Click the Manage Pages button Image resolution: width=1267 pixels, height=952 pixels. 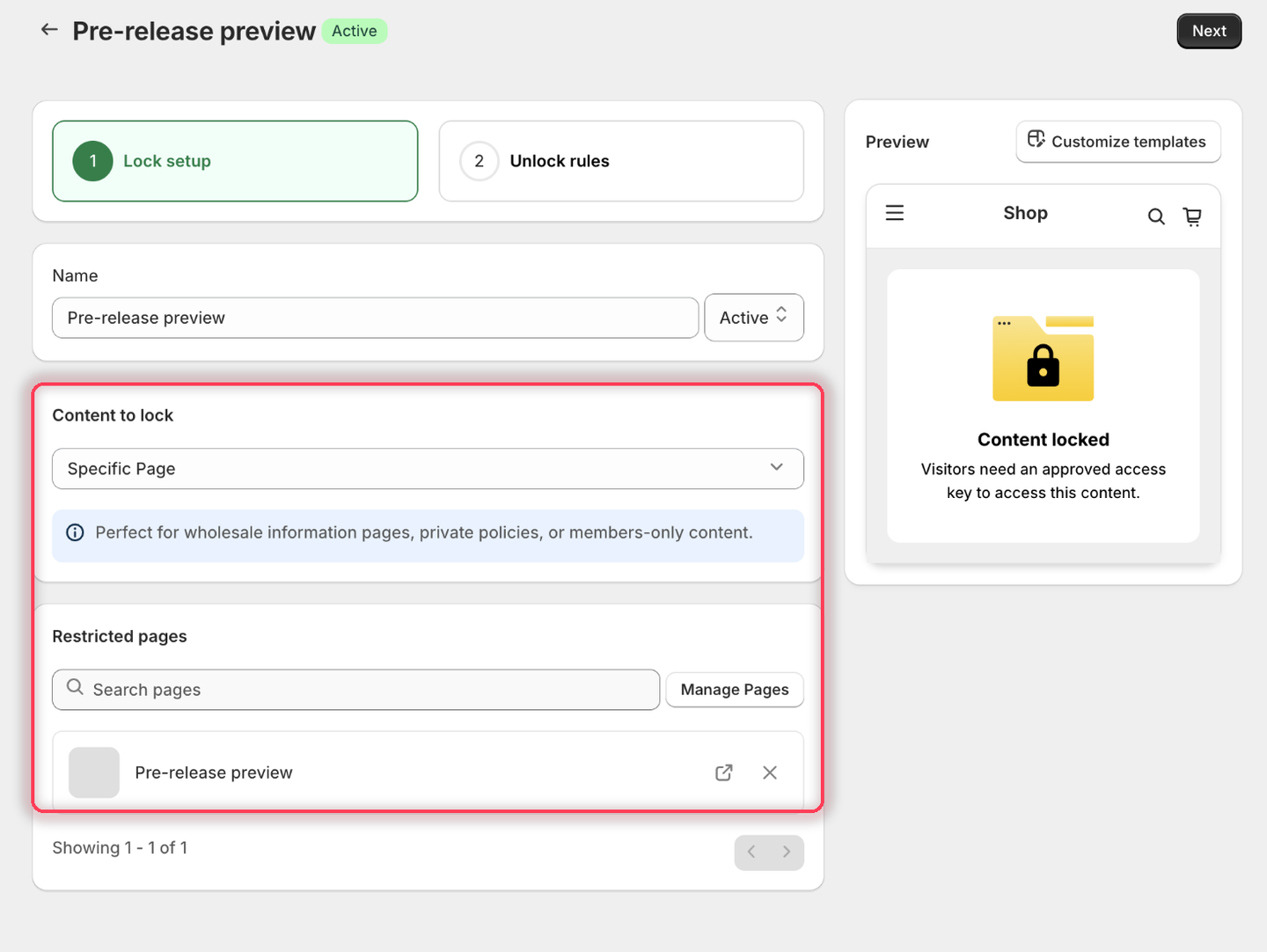[735, 690]
